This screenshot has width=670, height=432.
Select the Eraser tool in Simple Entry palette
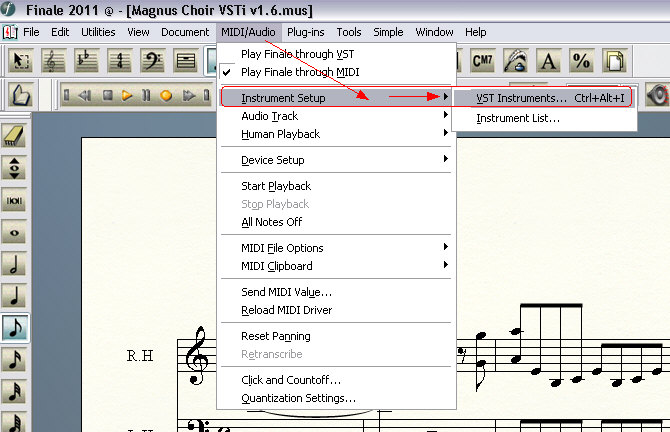point(14,136)
